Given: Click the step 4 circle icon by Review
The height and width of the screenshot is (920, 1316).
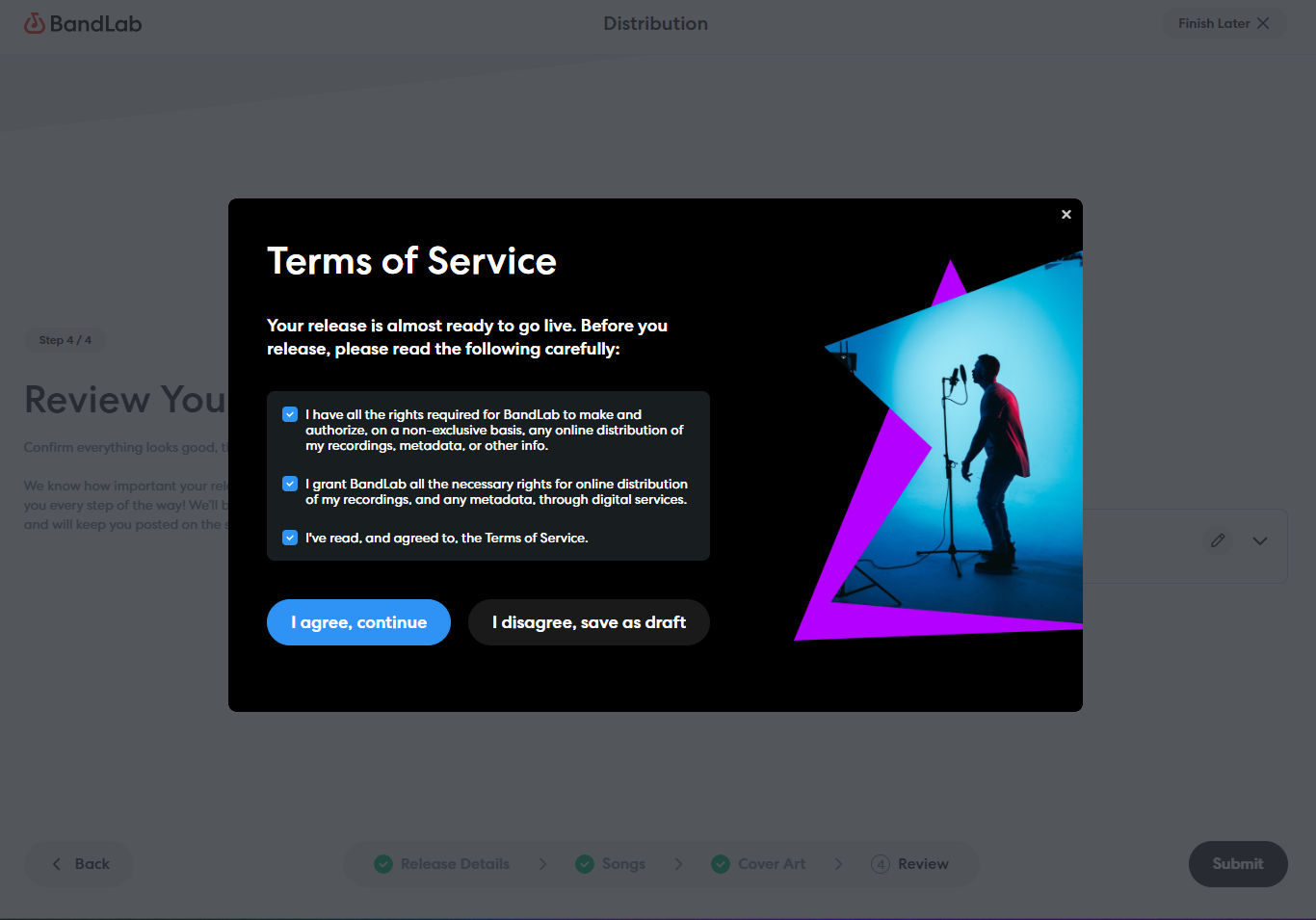Looking at the screenshot, I should click(881, 864).
